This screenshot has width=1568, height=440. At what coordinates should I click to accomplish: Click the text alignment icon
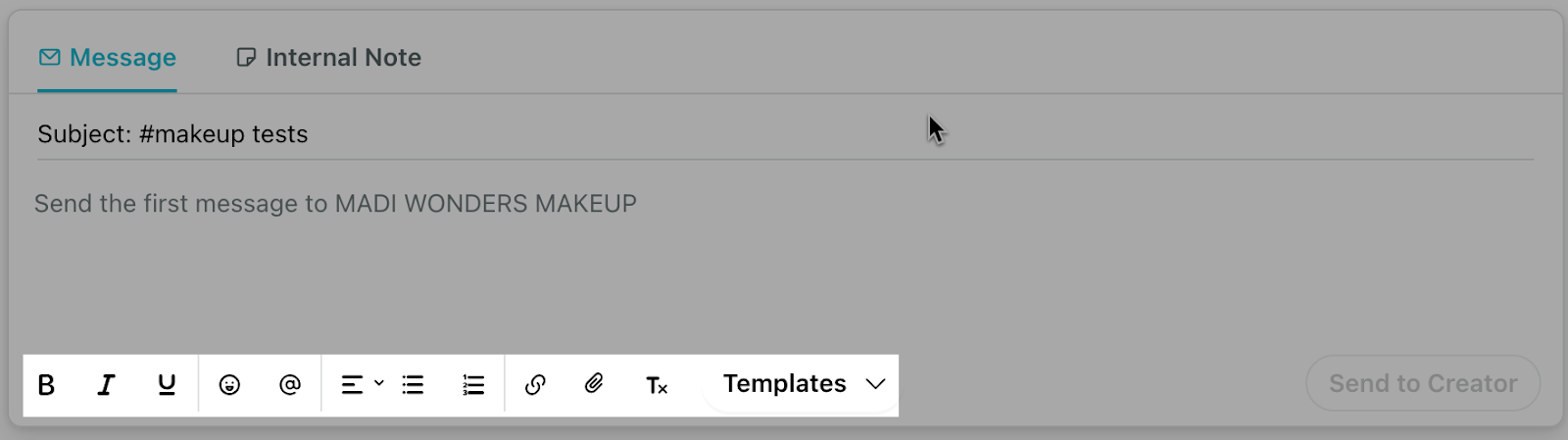coord(352,385)
